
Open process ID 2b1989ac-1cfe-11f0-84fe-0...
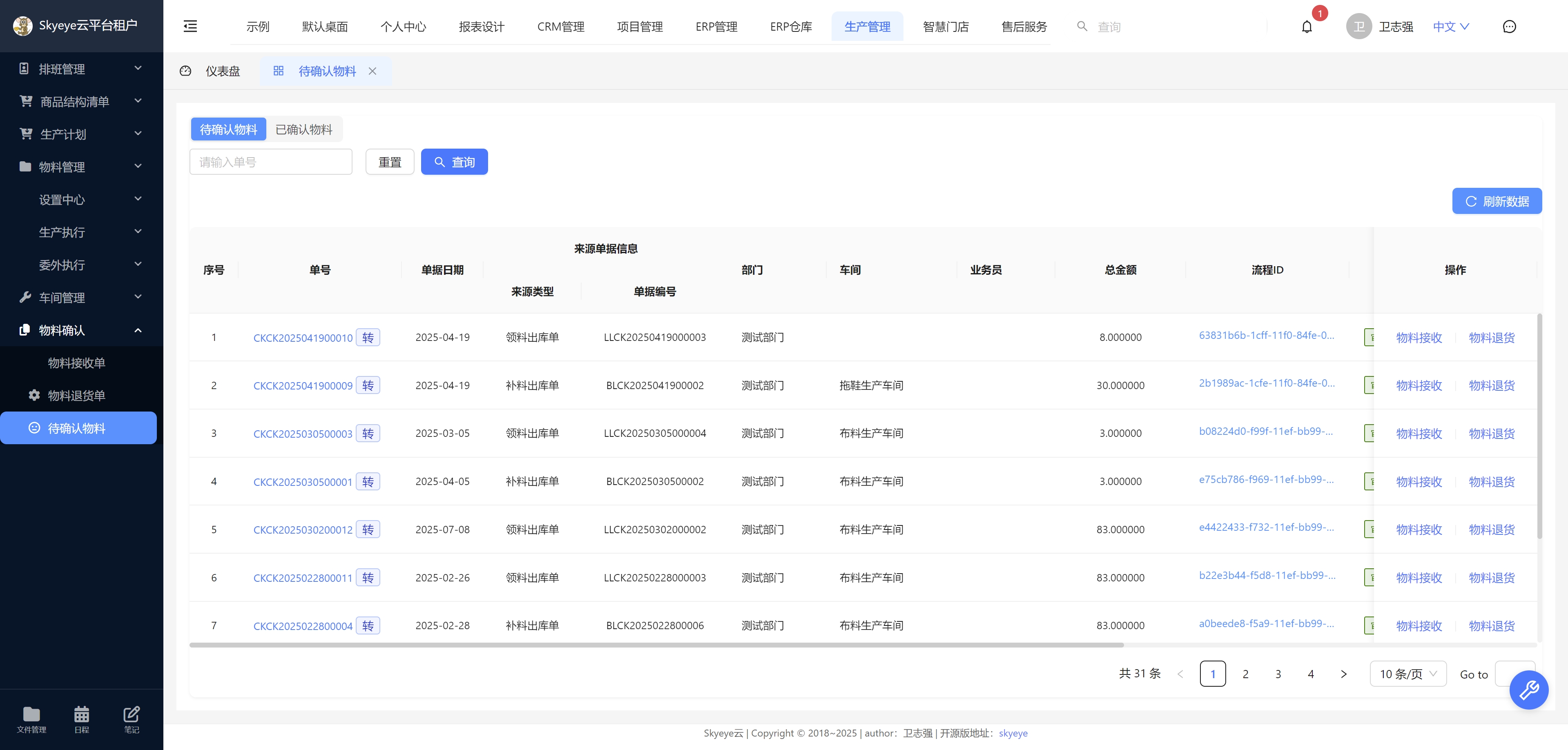1266,383
